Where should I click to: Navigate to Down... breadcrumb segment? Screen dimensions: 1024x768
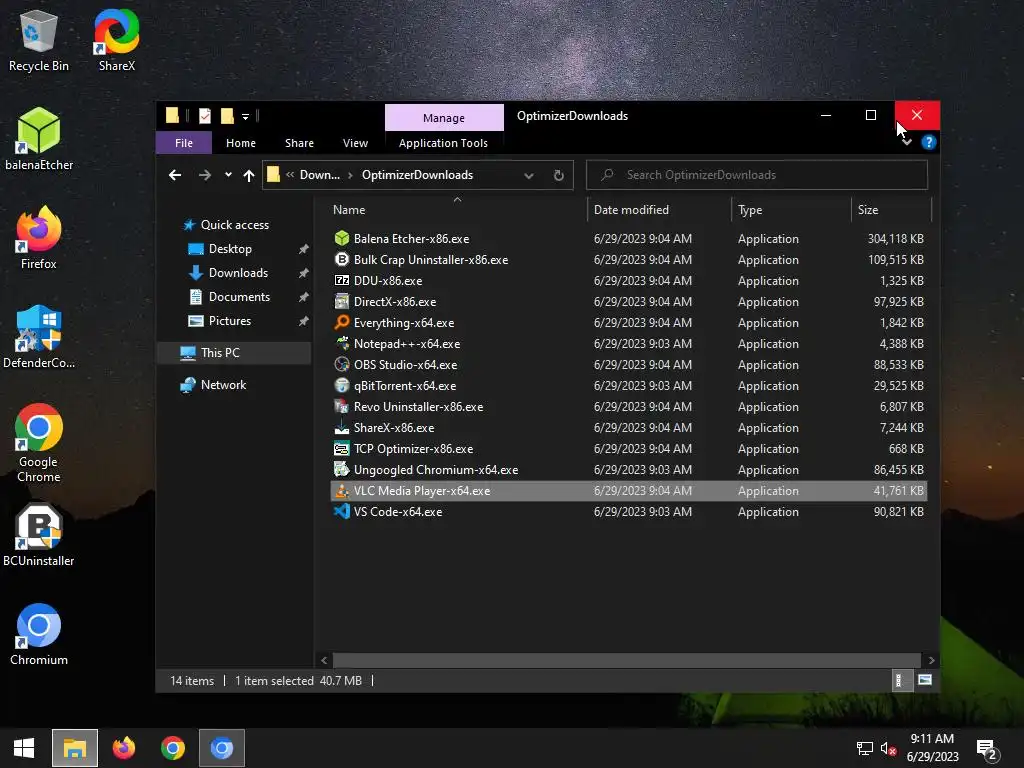pyautogui.click(x=319, y=175)
